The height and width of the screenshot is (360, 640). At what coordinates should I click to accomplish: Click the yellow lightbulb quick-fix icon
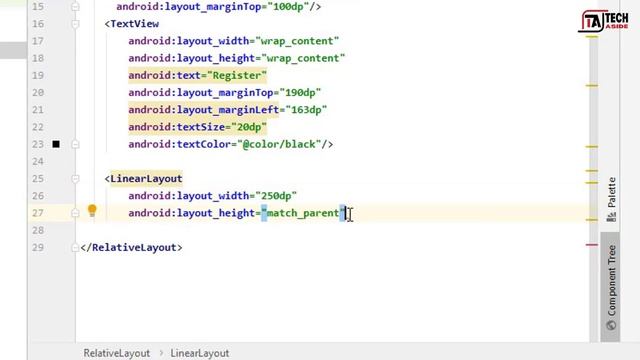[92, 211]
